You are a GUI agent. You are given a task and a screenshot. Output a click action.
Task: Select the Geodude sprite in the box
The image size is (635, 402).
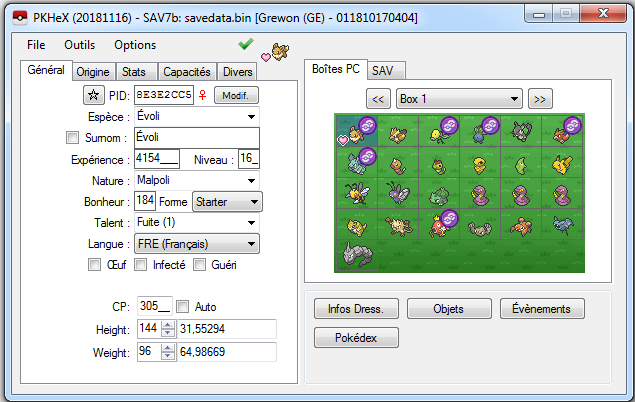click(x=480, y=228)
